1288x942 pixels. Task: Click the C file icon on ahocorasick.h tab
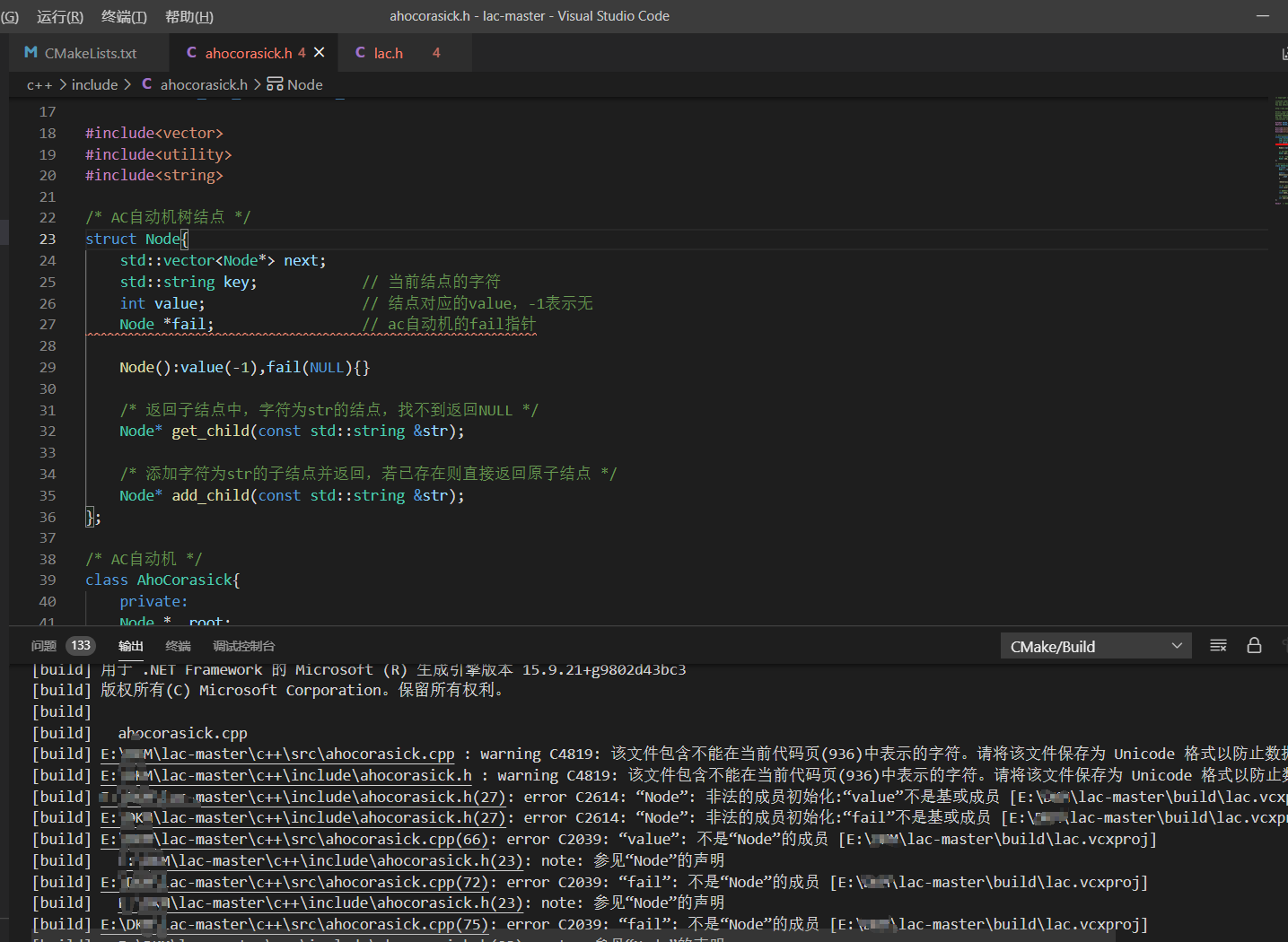tap(191, 53)
